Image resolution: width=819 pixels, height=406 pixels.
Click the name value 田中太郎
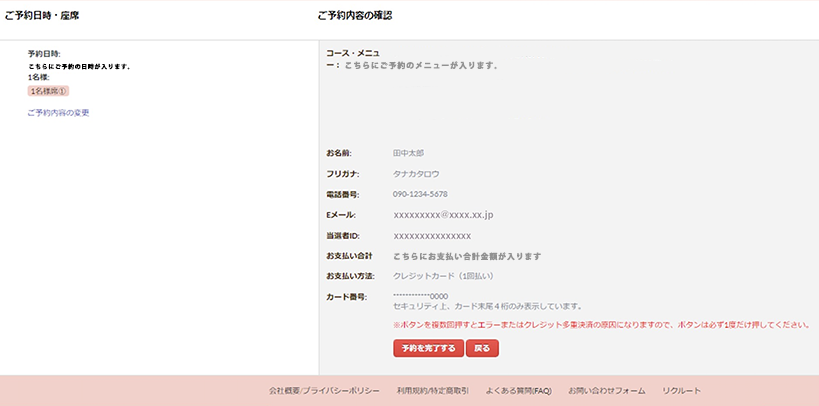pos(408,154)
